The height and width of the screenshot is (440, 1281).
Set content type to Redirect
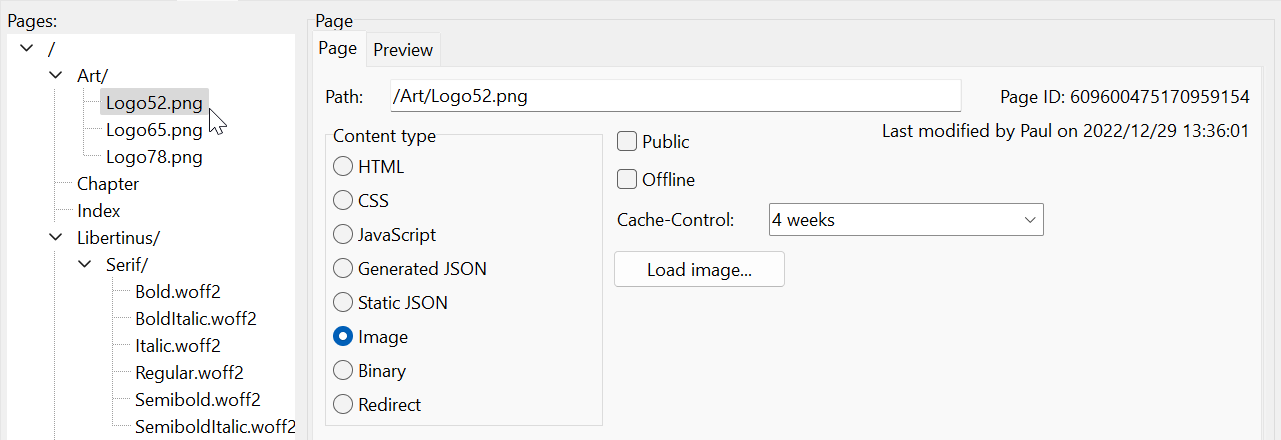[343, 405]
